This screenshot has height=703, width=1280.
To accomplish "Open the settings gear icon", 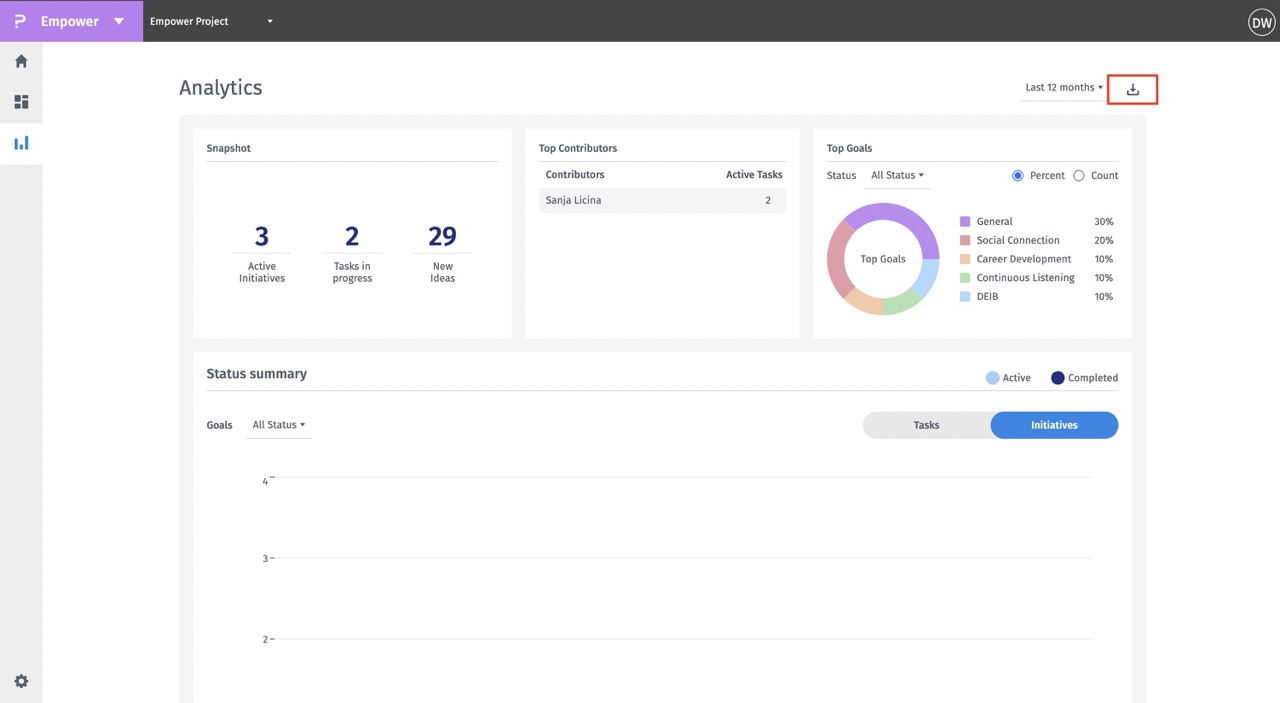I will 21,681.
